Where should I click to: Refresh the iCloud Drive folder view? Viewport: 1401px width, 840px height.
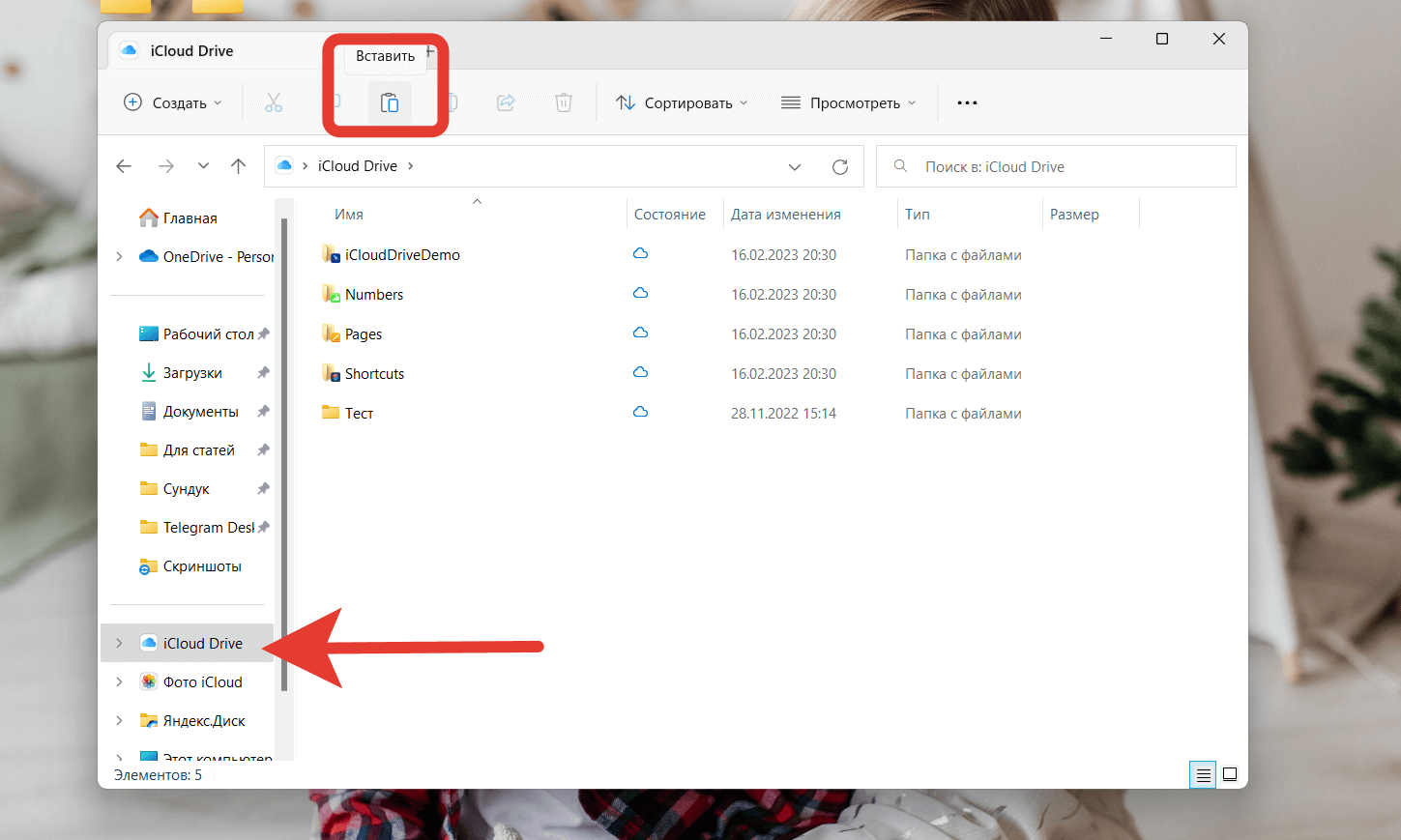[840, 166]
